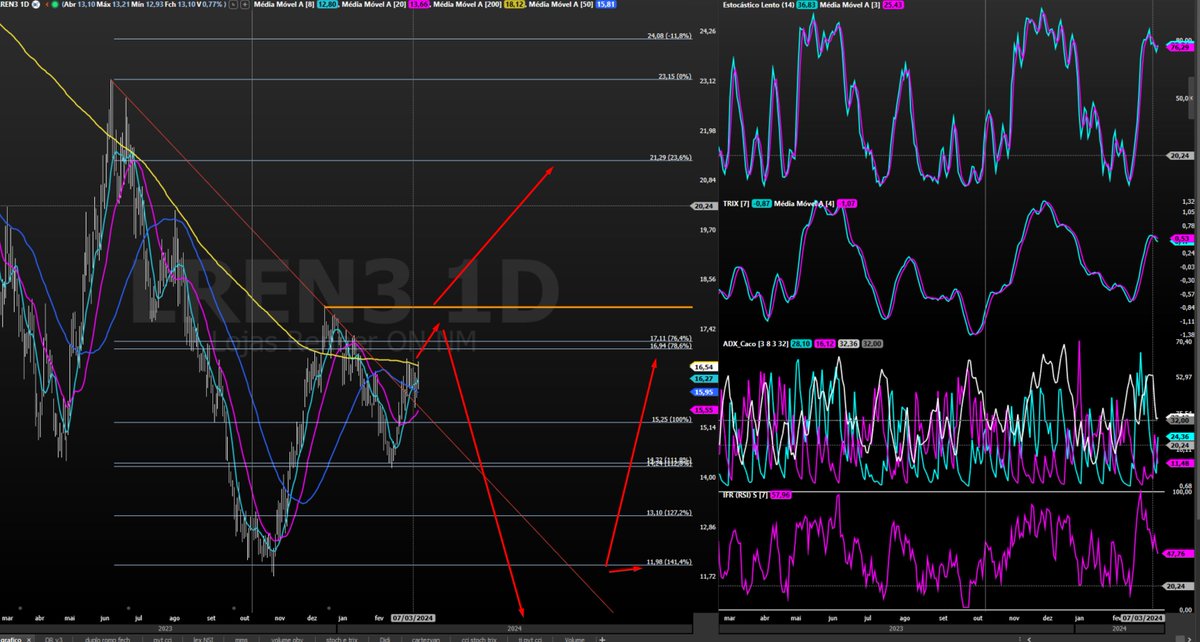The width and height of the screenshot is (1200, 642).
Task: Click the 16,54 yellow price tag on axis
Action: point(703,368)
